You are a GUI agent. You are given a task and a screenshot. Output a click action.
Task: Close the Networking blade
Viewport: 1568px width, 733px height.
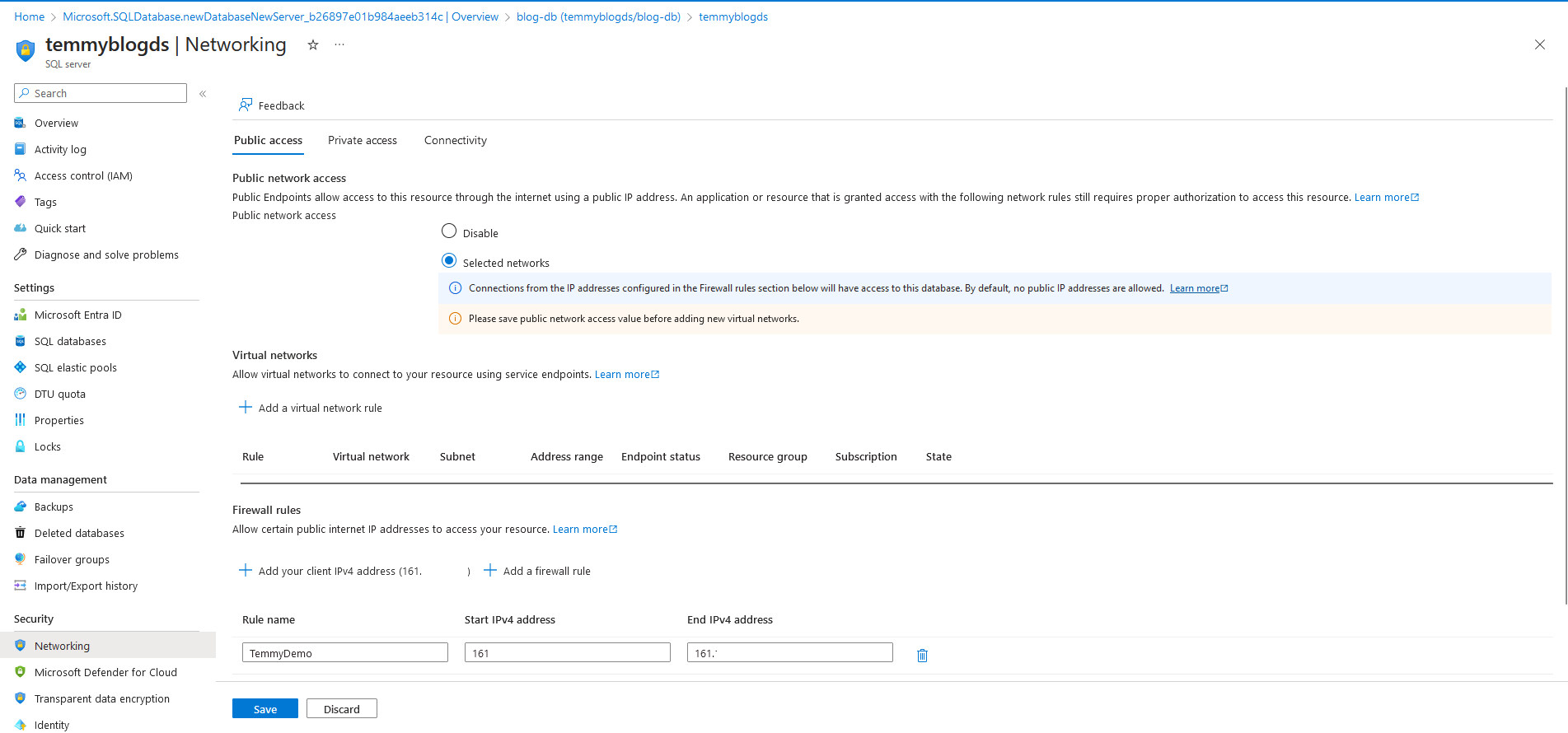pyautogui.click(x=1540, y=45)
